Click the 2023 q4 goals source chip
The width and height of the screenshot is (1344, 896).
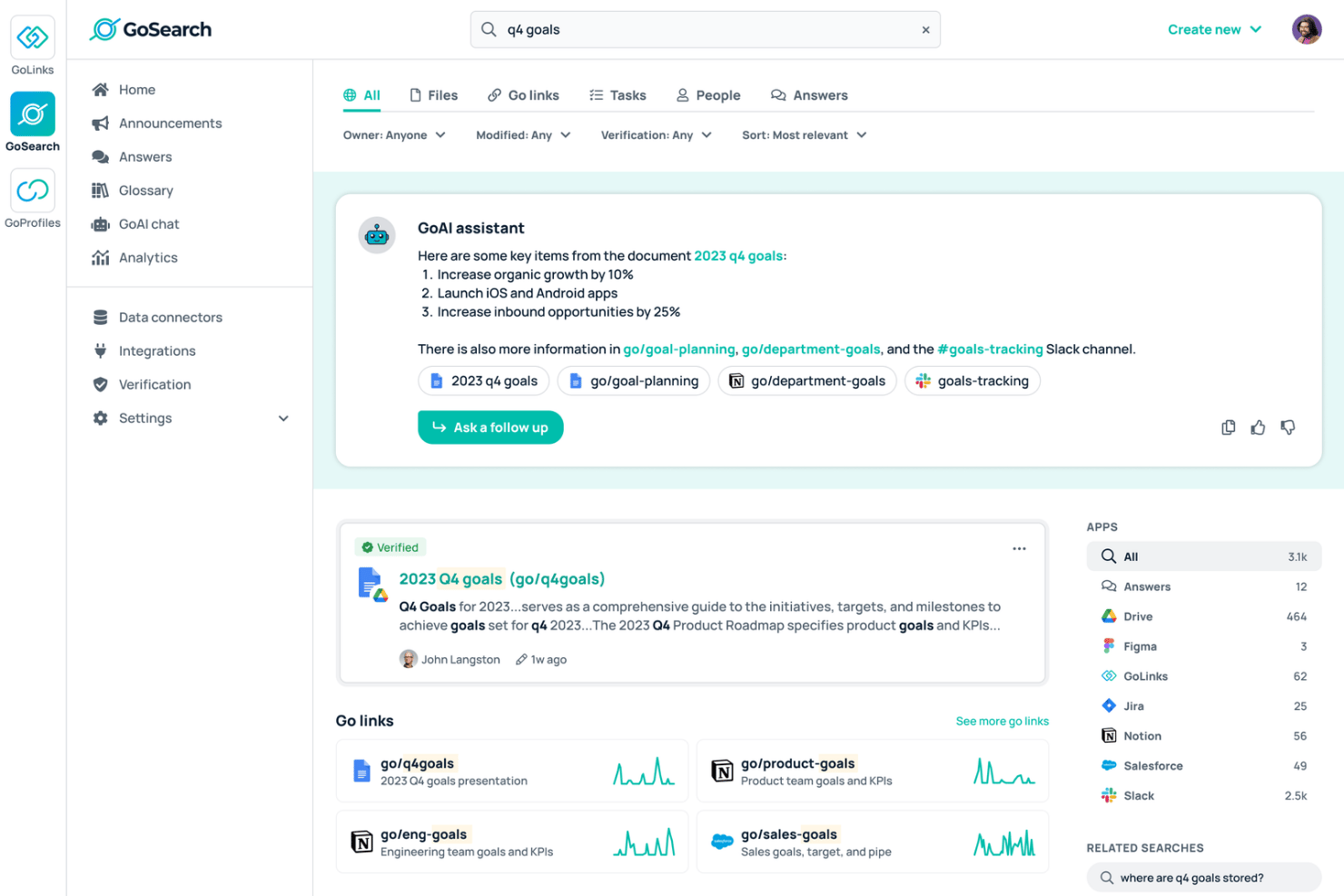(x=484, y=381)
